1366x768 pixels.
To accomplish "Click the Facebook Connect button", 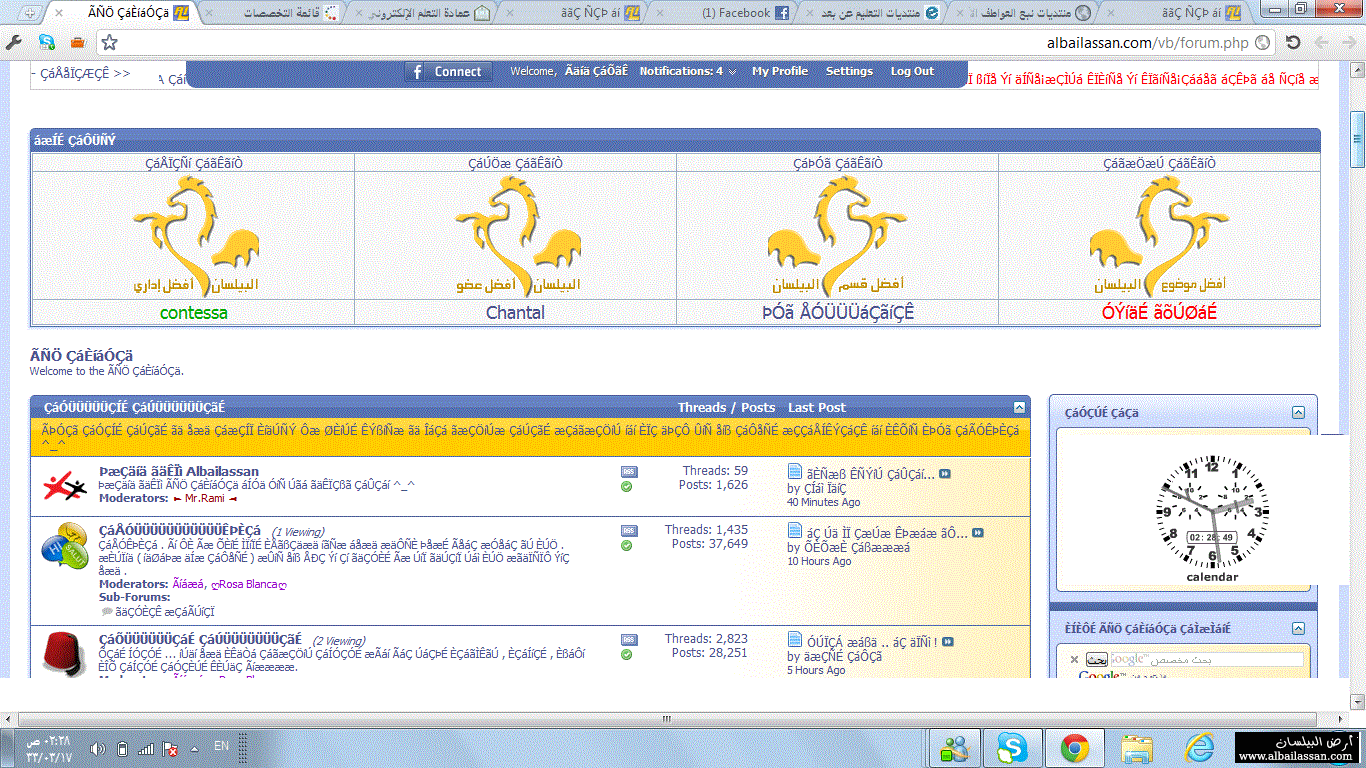I will tap(447, 72).
